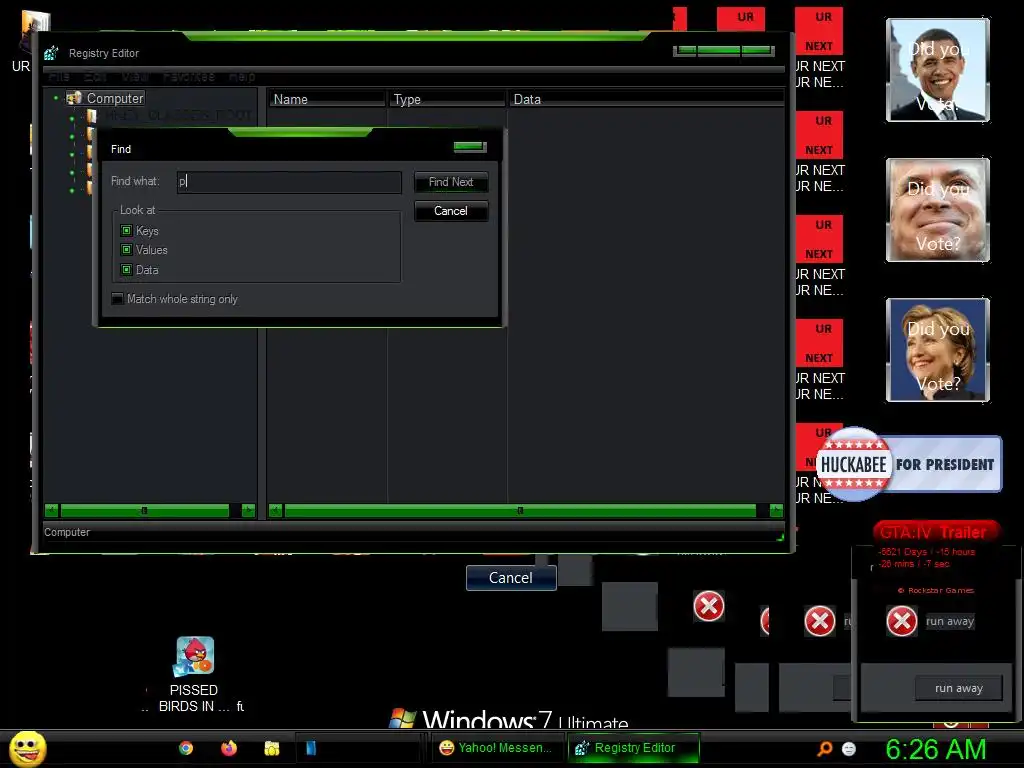Close the Find dialog with green button
Viewport: 1024px width, 768px height.
[470, 147]
